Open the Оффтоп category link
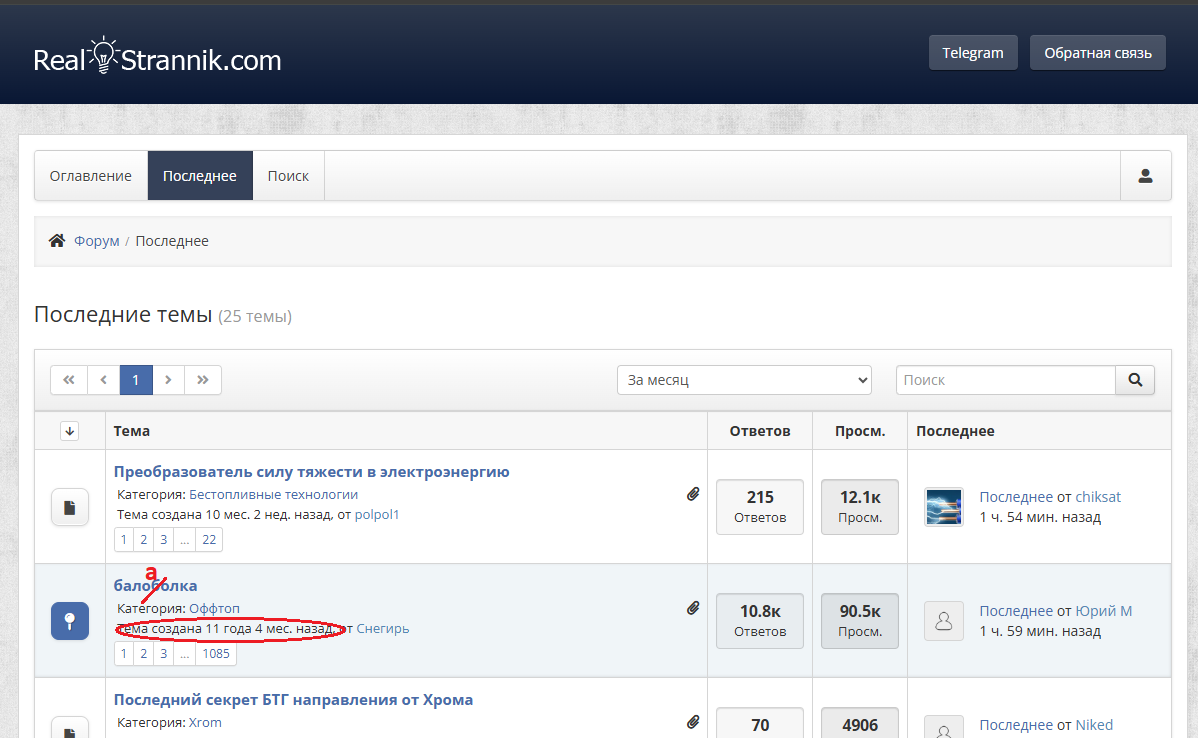Viewport: 1198px width, 738px height. point(215,608)
